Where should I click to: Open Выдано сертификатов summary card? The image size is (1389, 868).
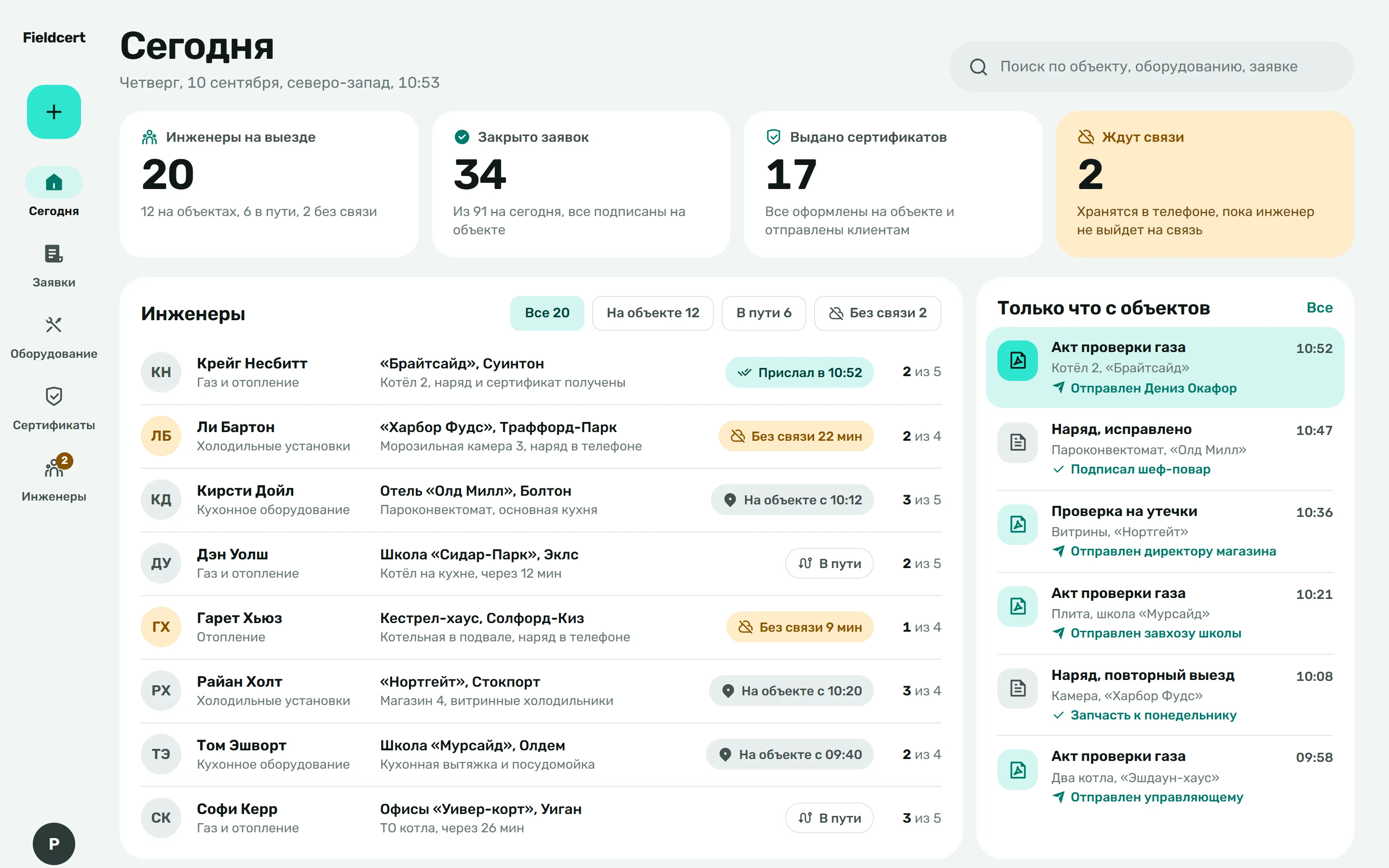click(x=893, y=184)
